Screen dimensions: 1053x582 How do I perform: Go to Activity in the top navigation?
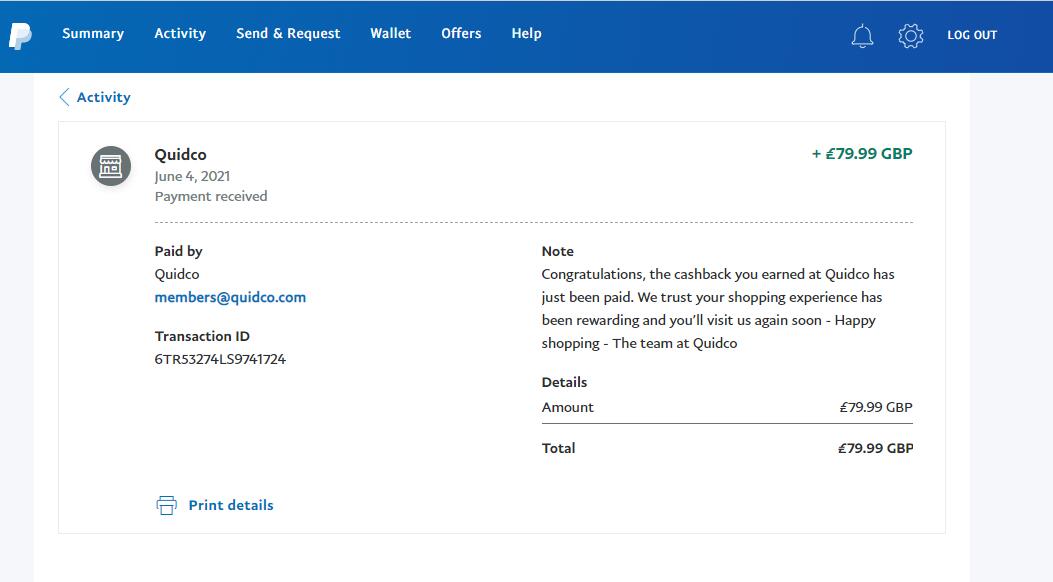[x=180, y=33]
